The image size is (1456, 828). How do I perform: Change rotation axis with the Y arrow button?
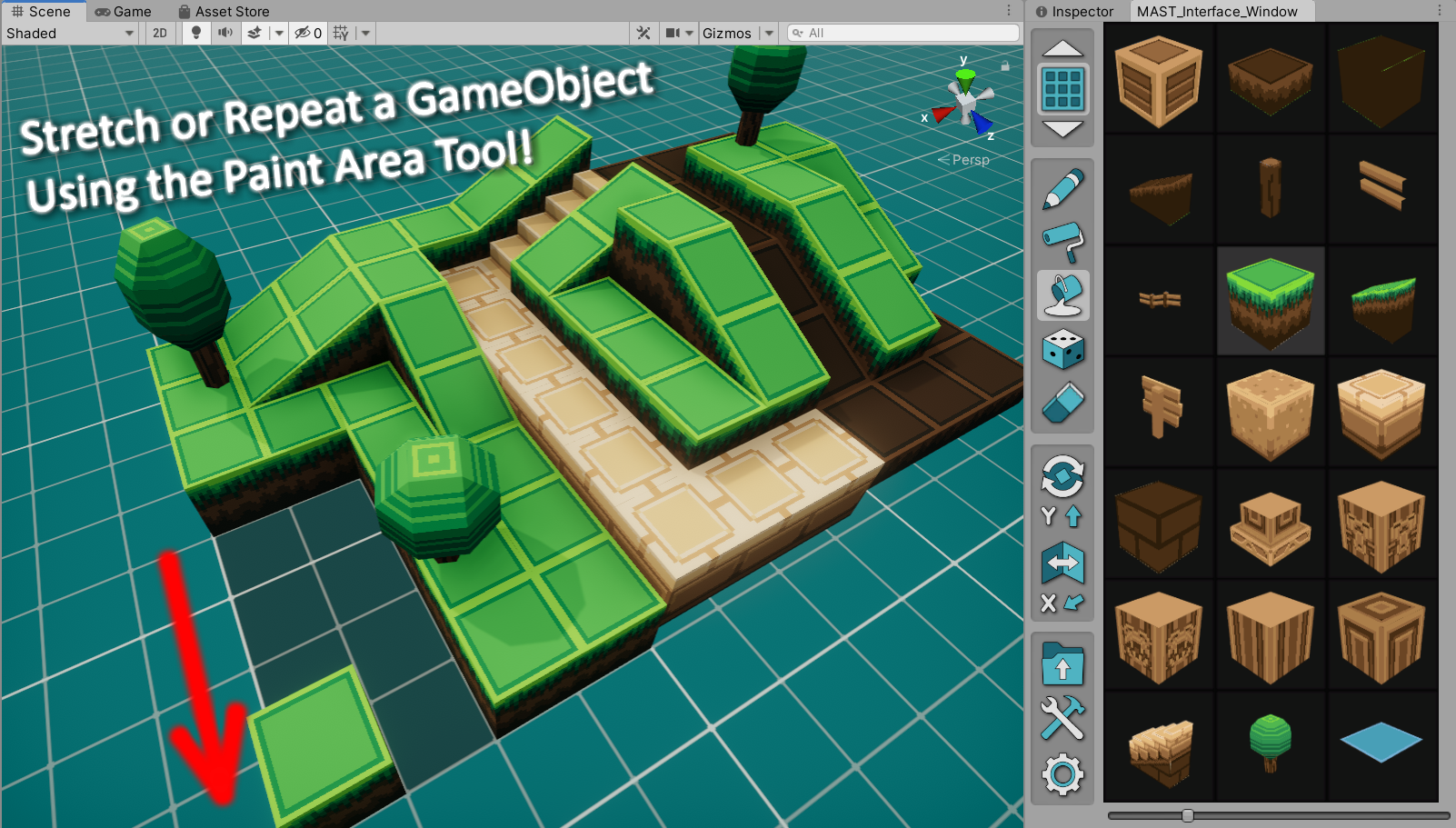click(1062, 516)
